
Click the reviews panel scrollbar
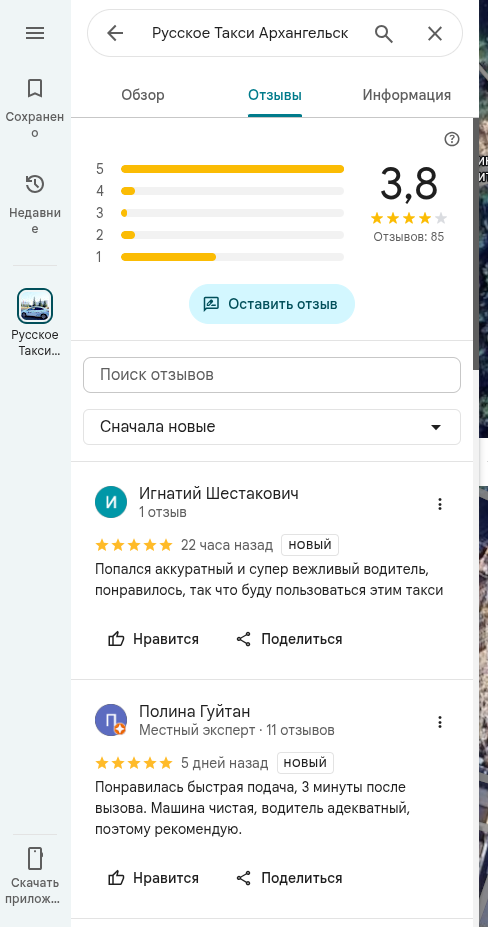[476, 242]
